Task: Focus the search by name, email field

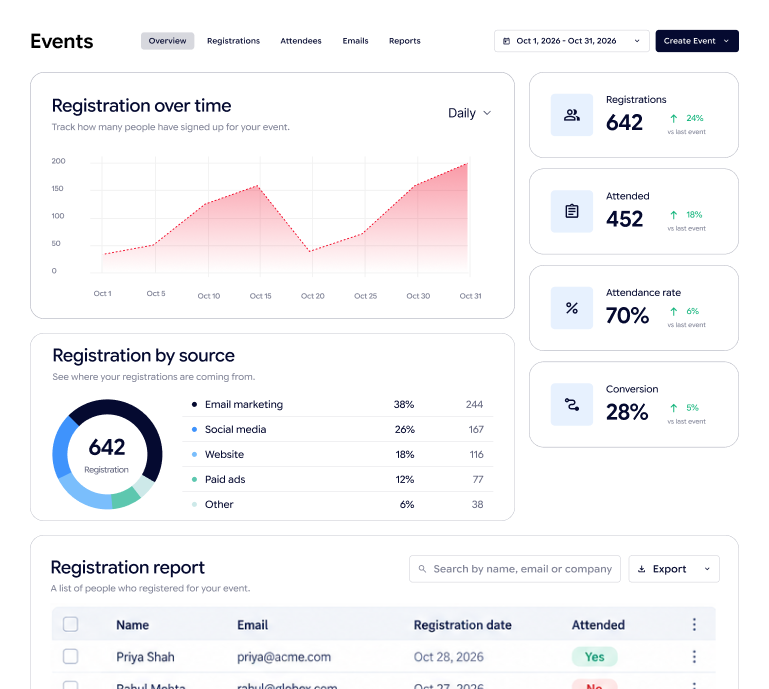Action: 514,569
